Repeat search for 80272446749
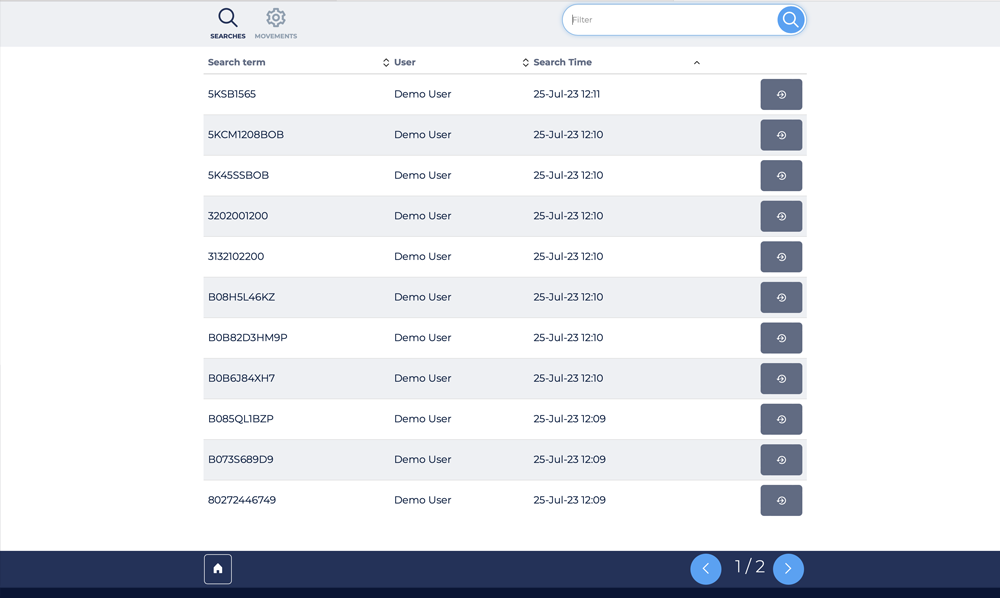The height and width of the screenshot is (598, 1000). tap(781, 500)
